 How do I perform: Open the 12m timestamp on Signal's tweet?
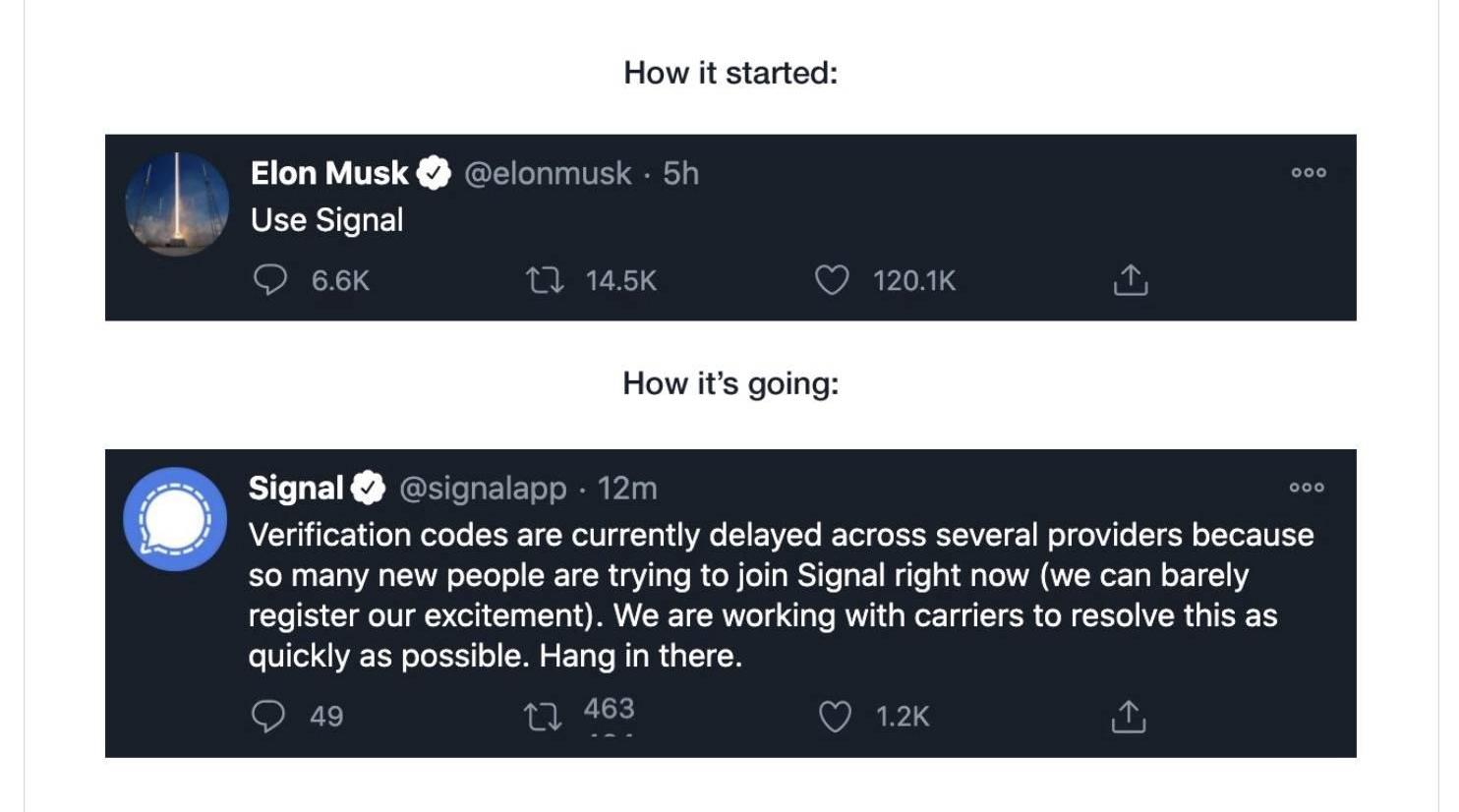point(627,488)
